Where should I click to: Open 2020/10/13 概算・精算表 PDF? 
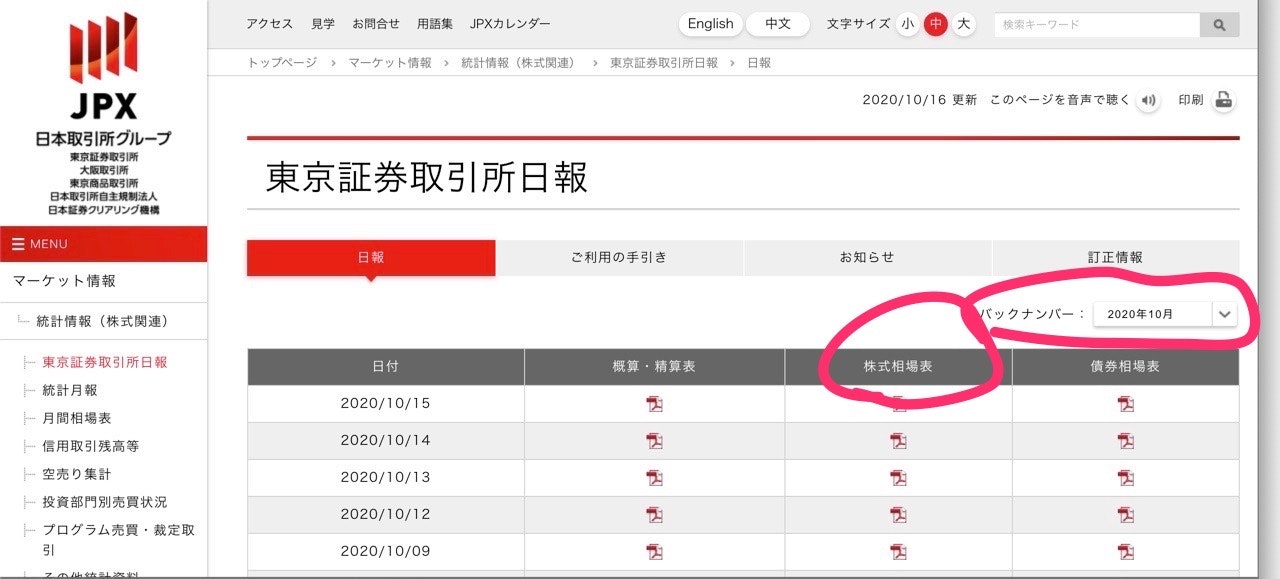[654, 478]
